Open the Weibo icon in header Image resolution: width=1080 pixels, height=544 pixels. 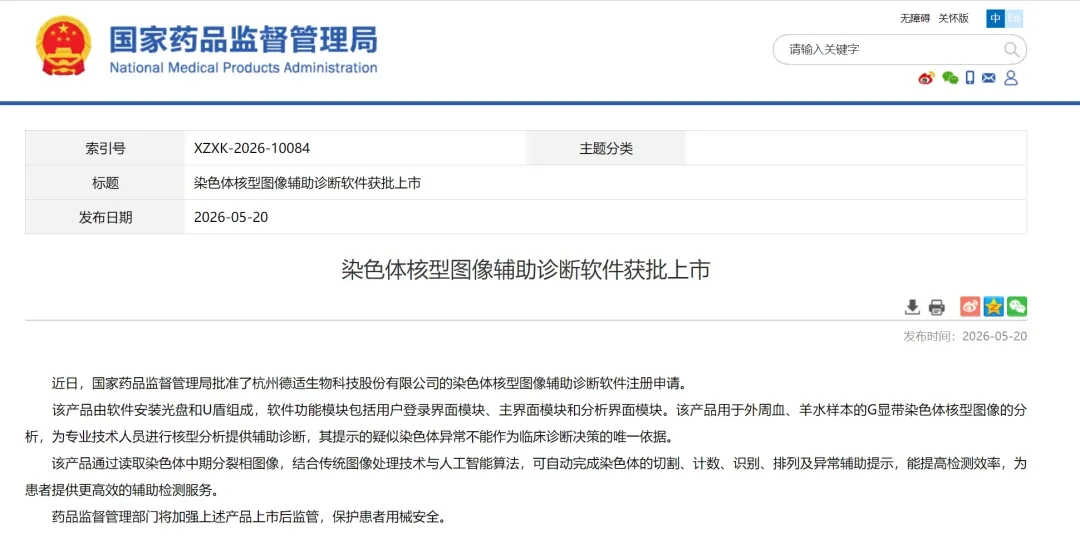point(926,78)
